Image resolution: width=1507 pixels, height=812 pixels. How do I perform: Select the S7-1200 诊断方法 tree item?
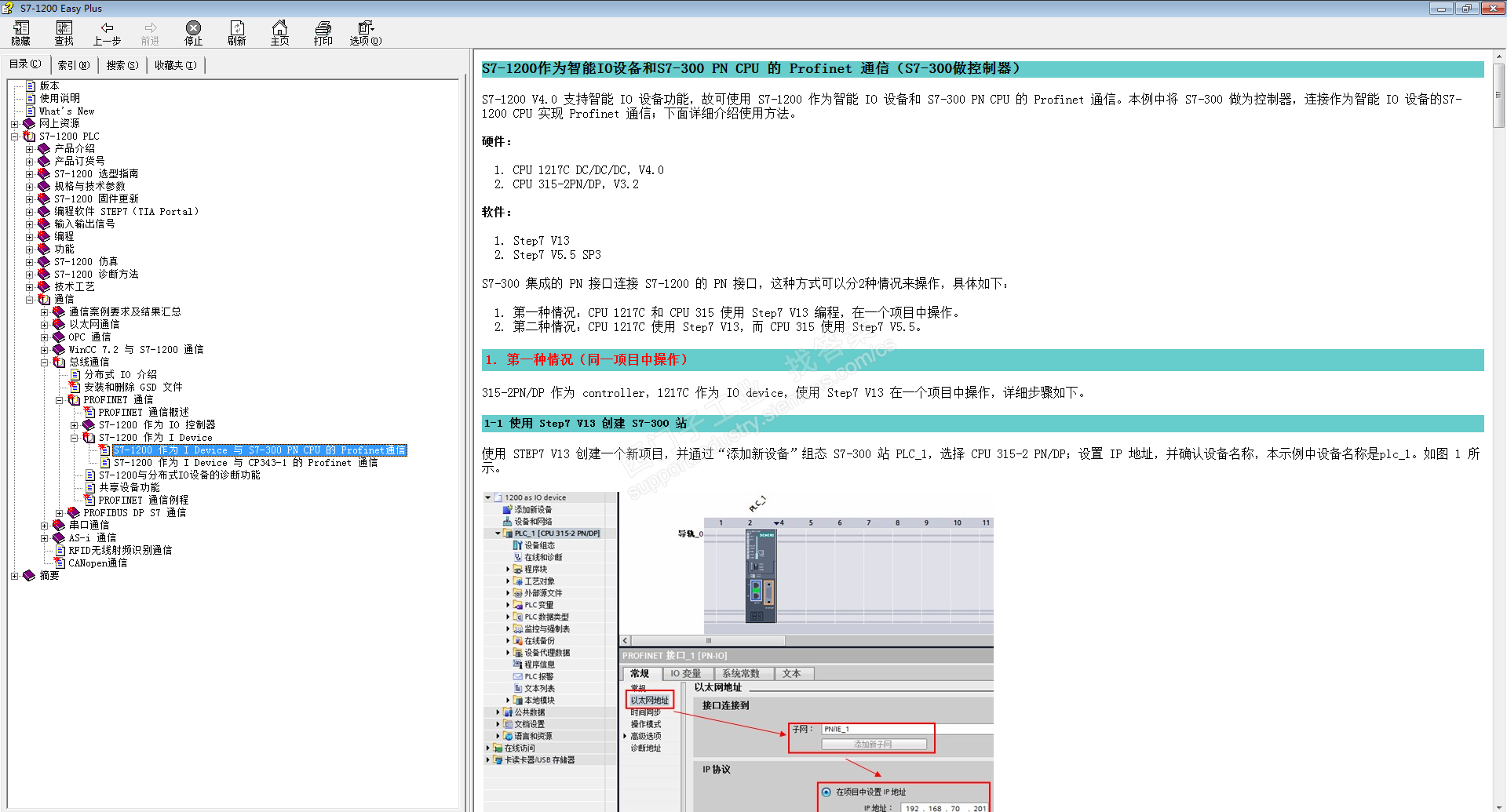click(x=97, y=274)
